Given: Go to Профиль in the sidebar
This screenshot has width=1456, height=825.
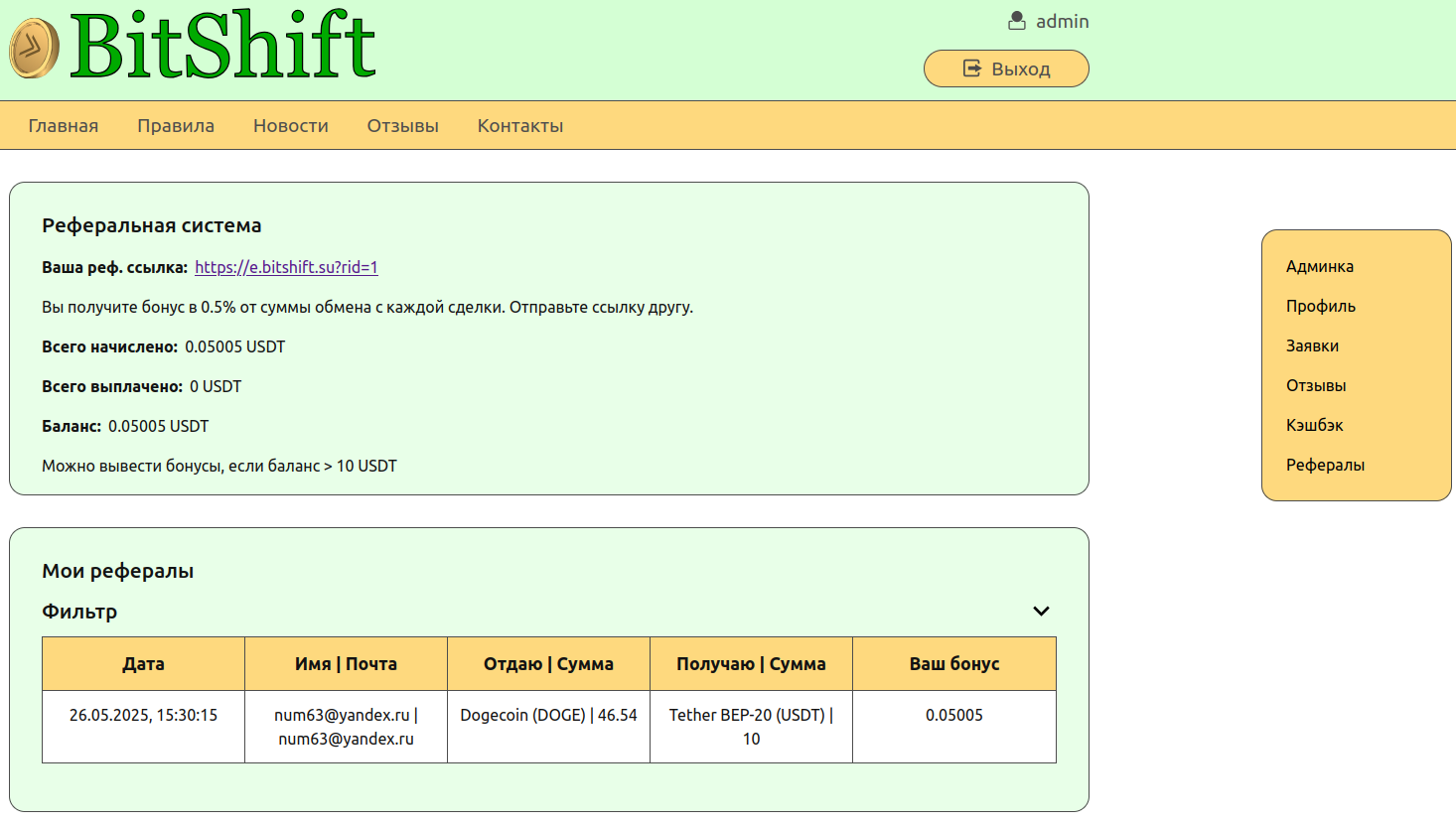Looking at the screenshot, I should point(1320,306).
